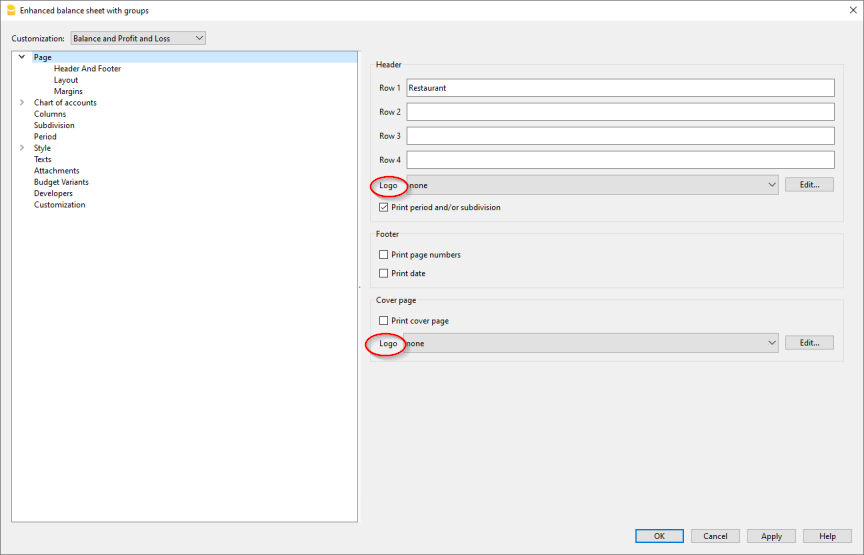Close the Enhanced balance sheet dialog
The height and width of the screenshot is (555, 864).
852,10
